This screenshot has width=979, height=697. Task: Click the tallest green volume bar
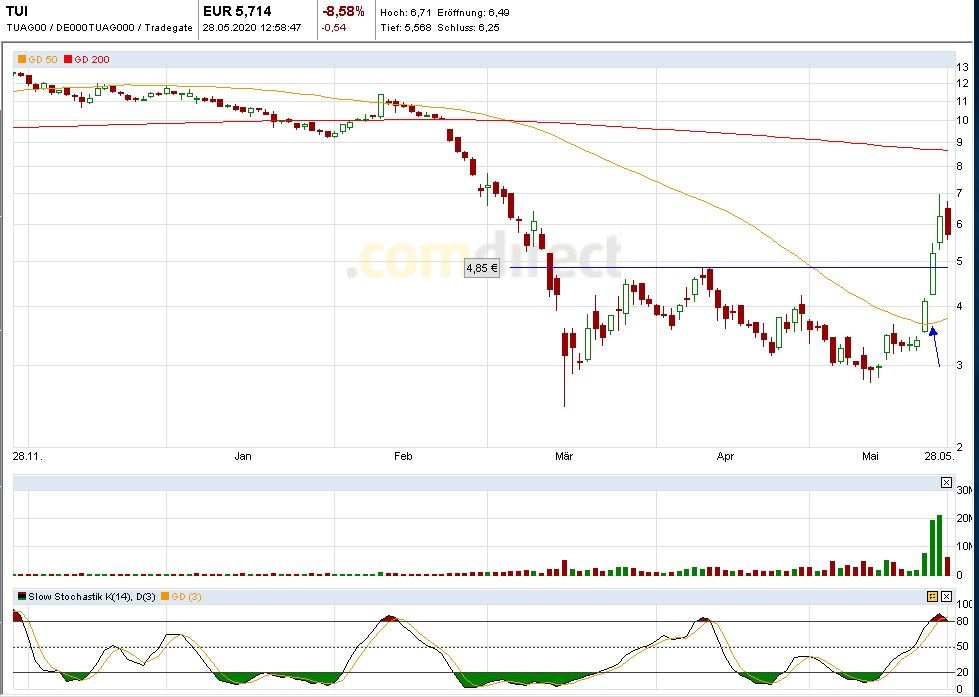pos(939,546)
